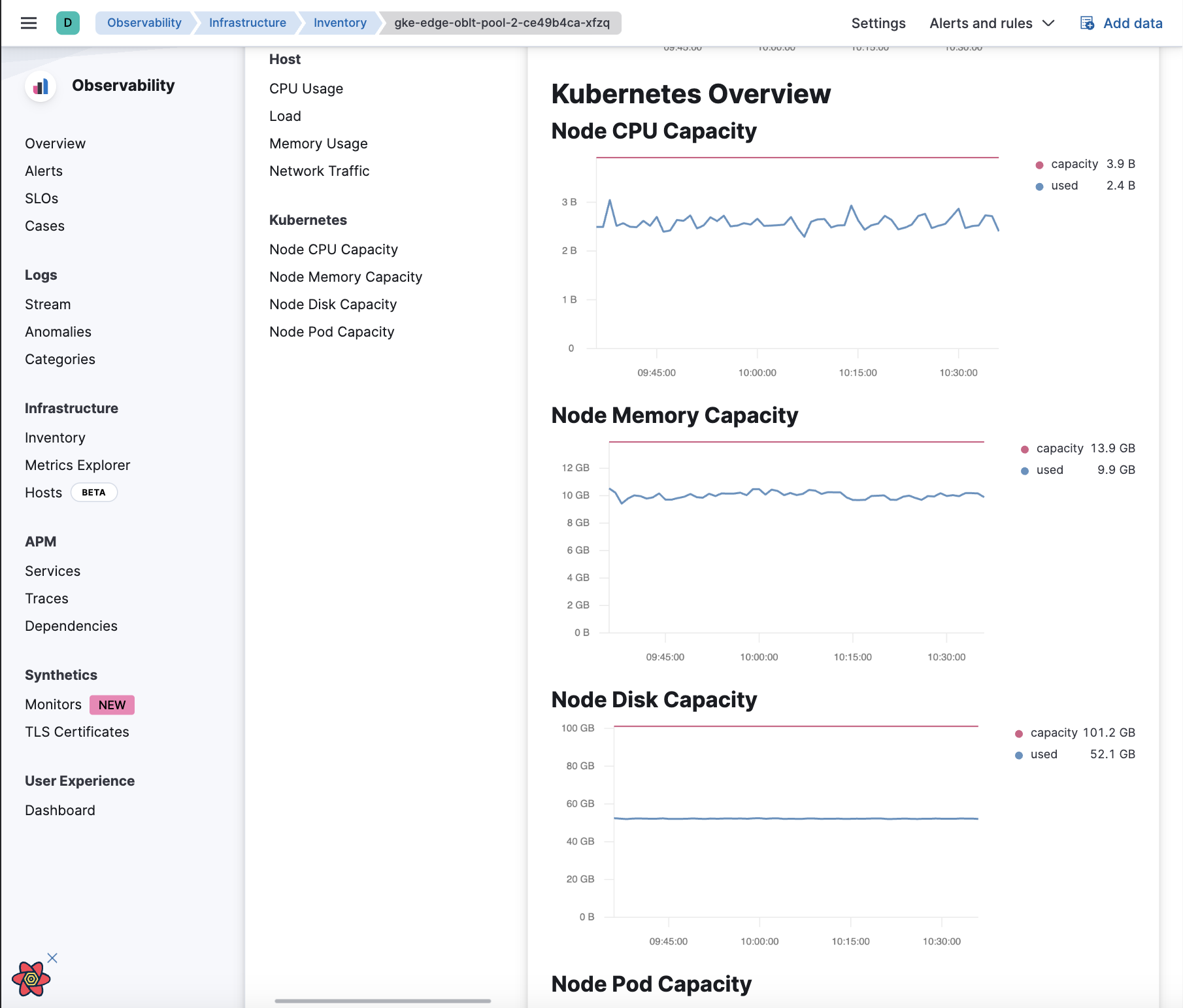This screenshot has height=1008, width=1183.
Task: Jump to Node Pod Capacity in the section list
Action: [x=331, y=331]
